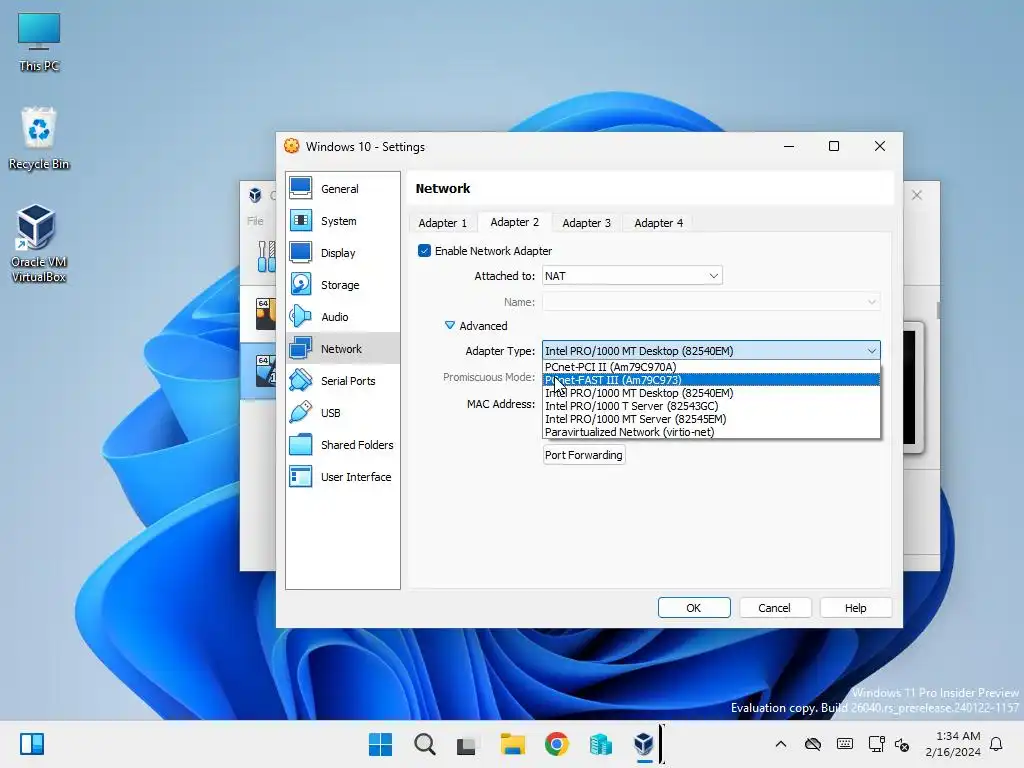
Task: Open the Recycle Bin desktop icon
Action: click(x=39, y=138)
